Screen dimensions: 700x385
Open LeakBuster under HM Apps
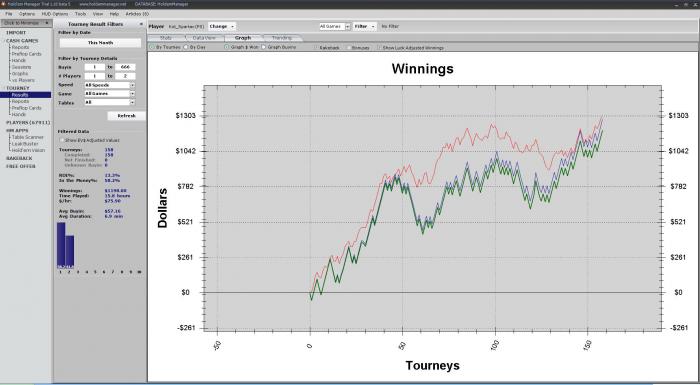click(25, 144)
